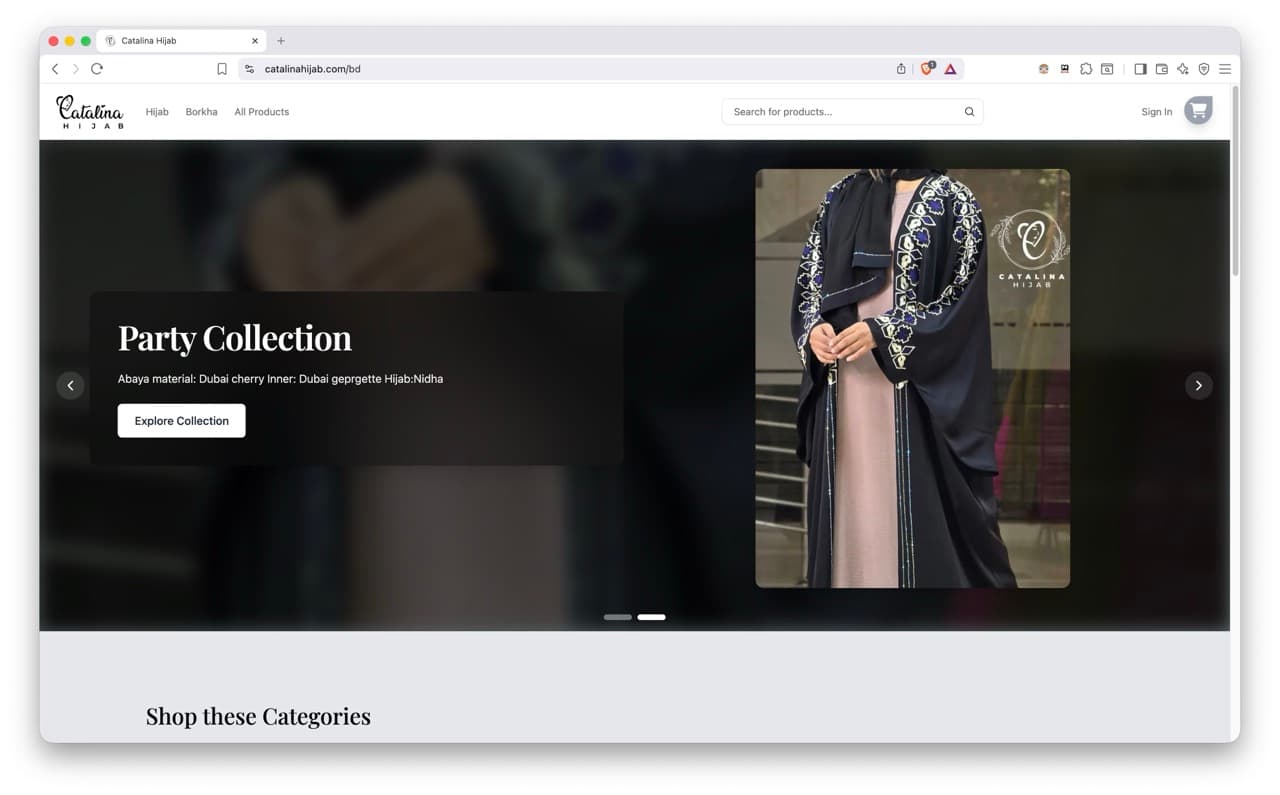Advance the carousel with the right chevron

tap(1198, 385)
